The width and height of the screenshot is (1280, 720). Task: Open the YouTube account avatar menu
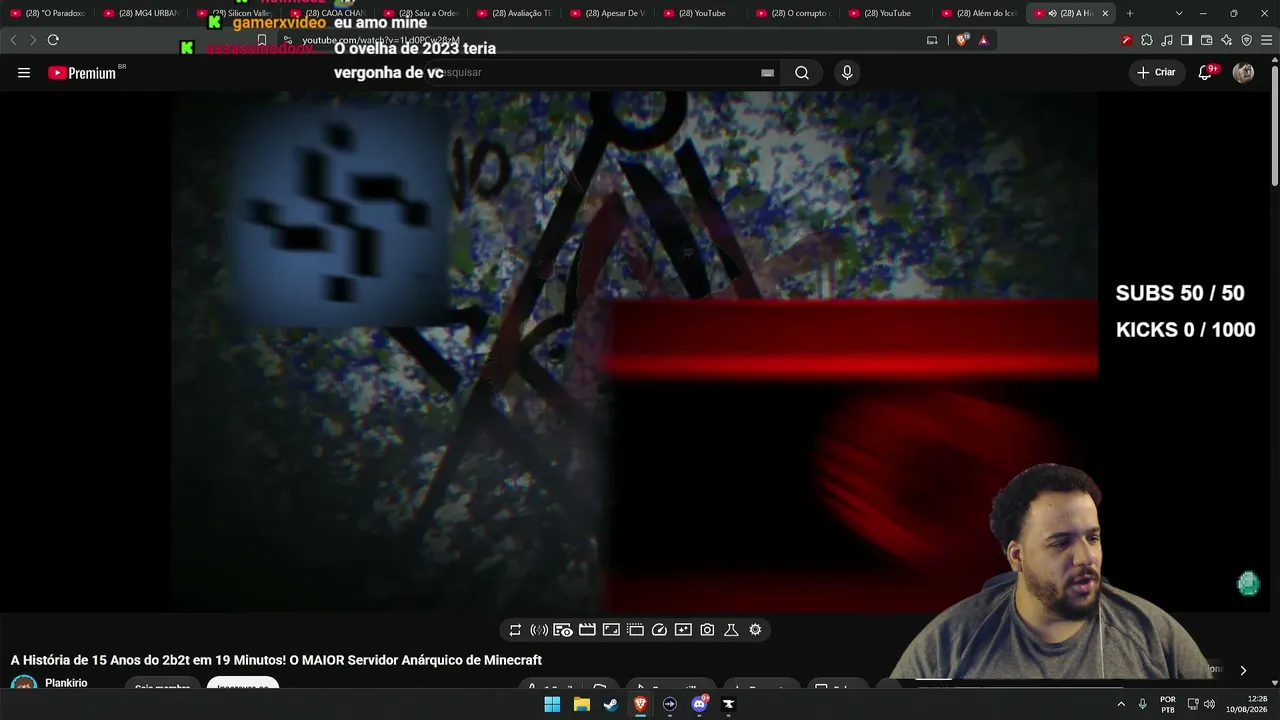coord(1243,73)
